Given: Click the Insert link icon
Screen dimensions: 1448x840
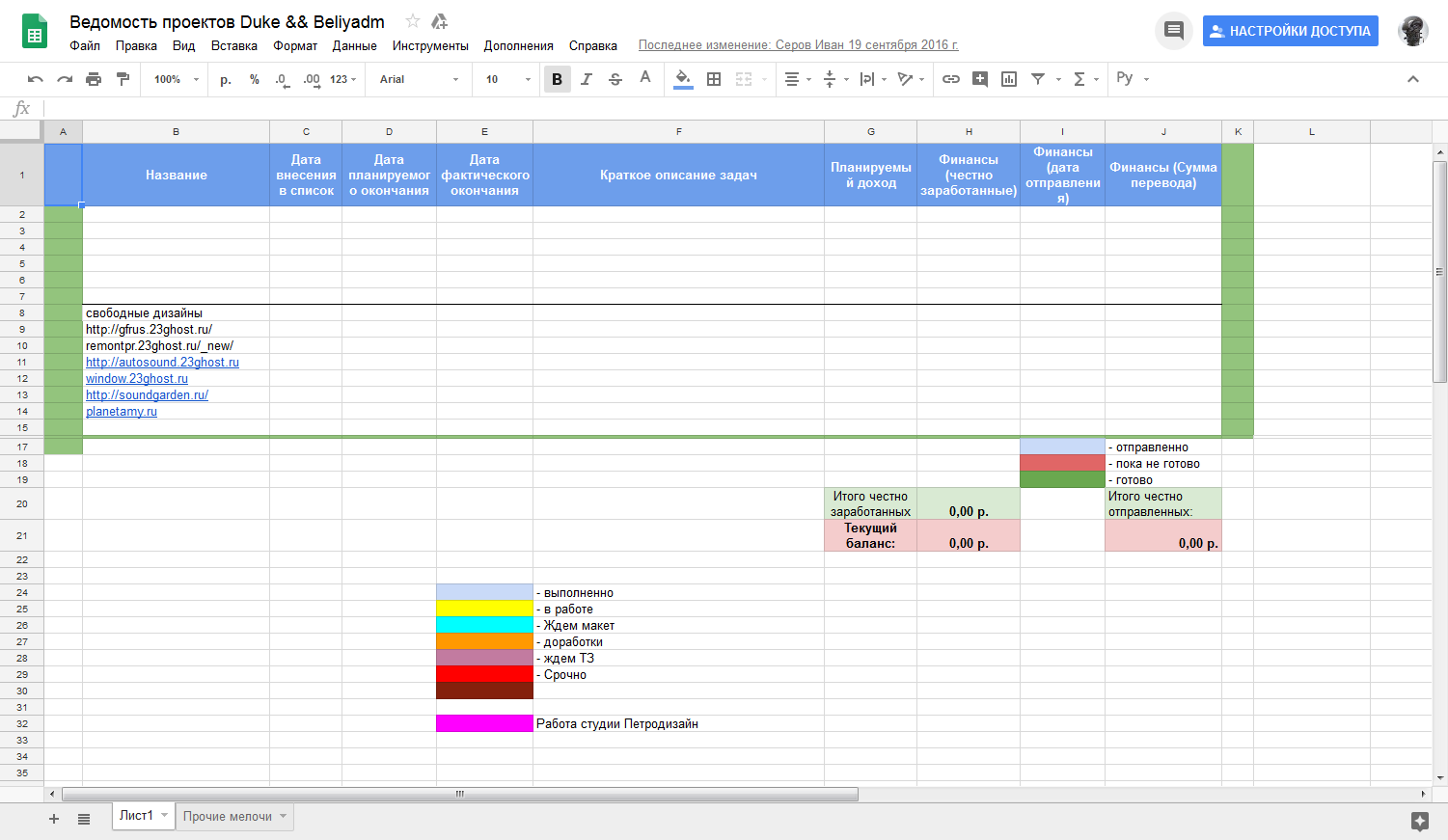Looking at the screenshot, I should coord(951,79).
